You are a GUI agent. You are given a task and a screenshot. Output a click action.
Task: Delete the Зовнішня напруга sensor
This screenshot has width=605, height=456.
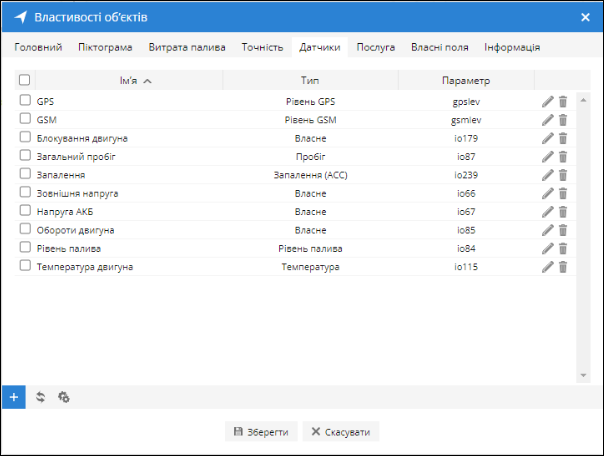[563, 193]
